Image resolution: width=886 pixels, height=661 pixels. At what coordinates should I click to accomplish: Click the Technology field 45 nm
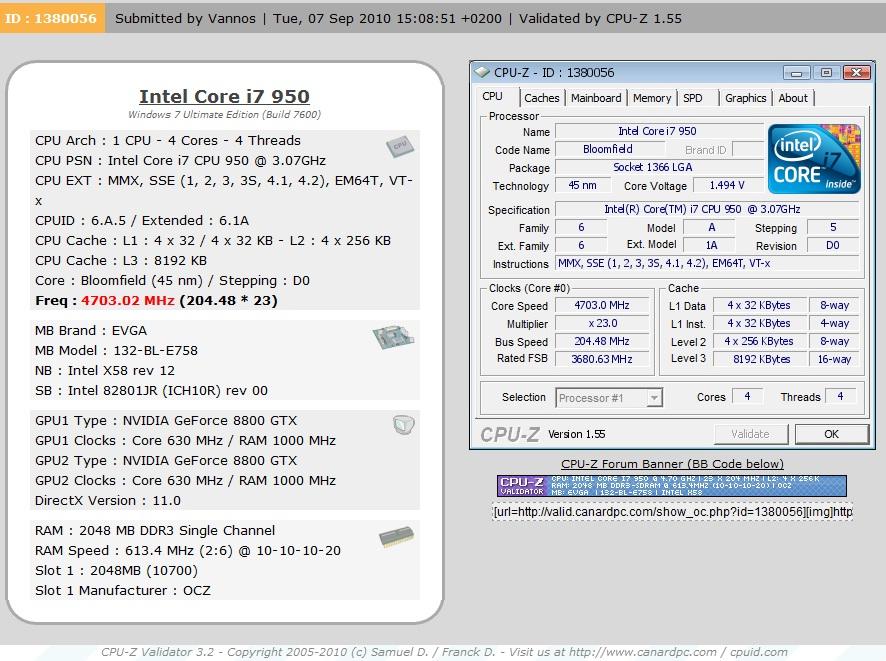(583, 185)
